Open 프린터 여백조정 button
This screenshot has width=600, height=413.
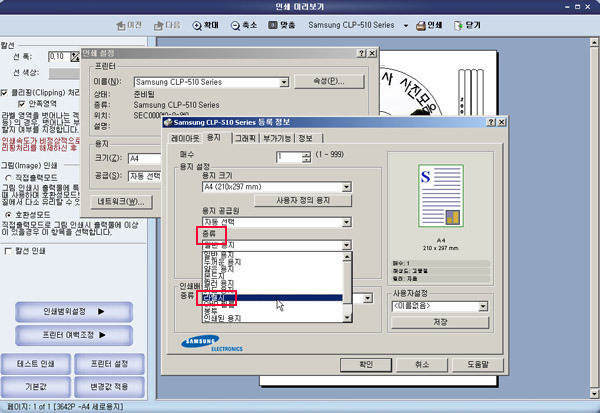coord(74,335)
